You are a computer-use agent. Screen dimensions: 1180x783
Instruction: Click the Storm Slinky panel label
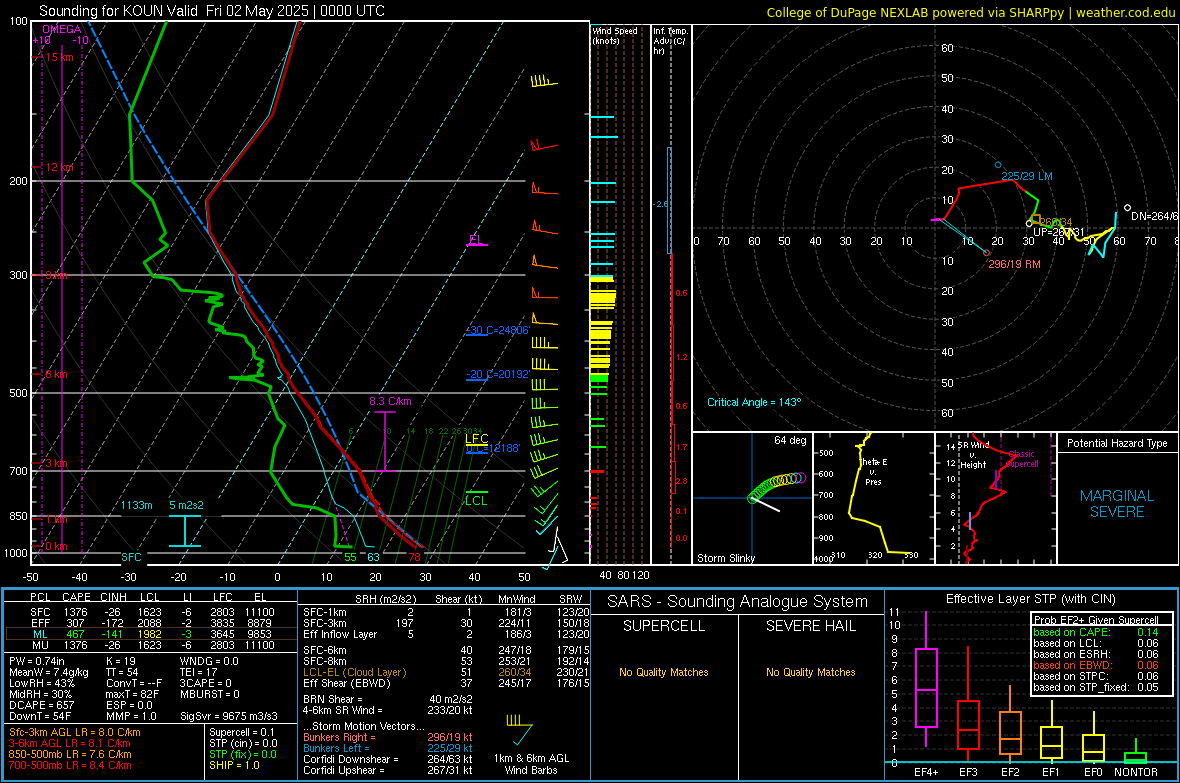[725, 558]
